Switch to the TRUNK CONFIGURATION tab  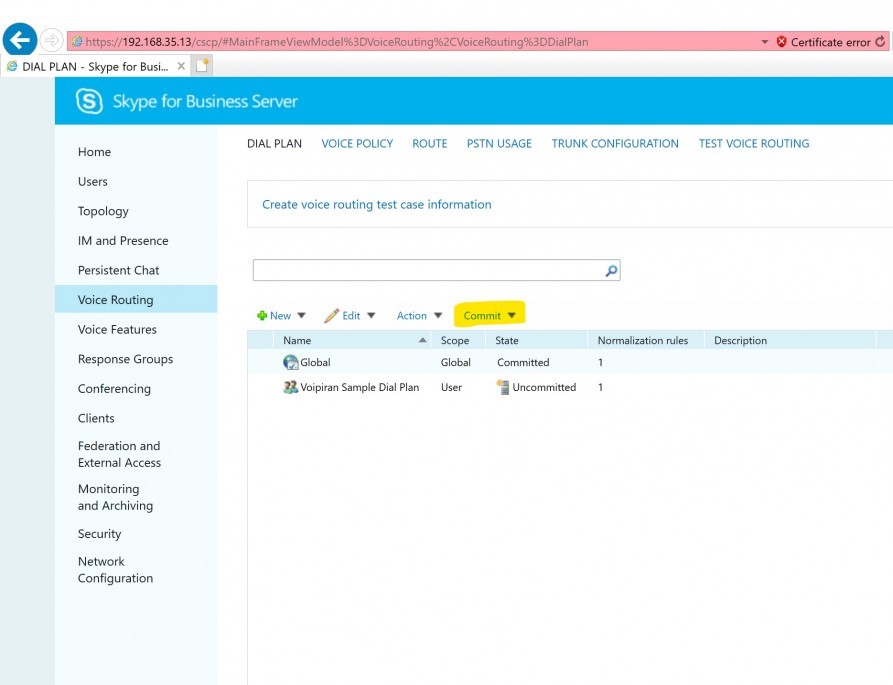[x=615, y=143]
